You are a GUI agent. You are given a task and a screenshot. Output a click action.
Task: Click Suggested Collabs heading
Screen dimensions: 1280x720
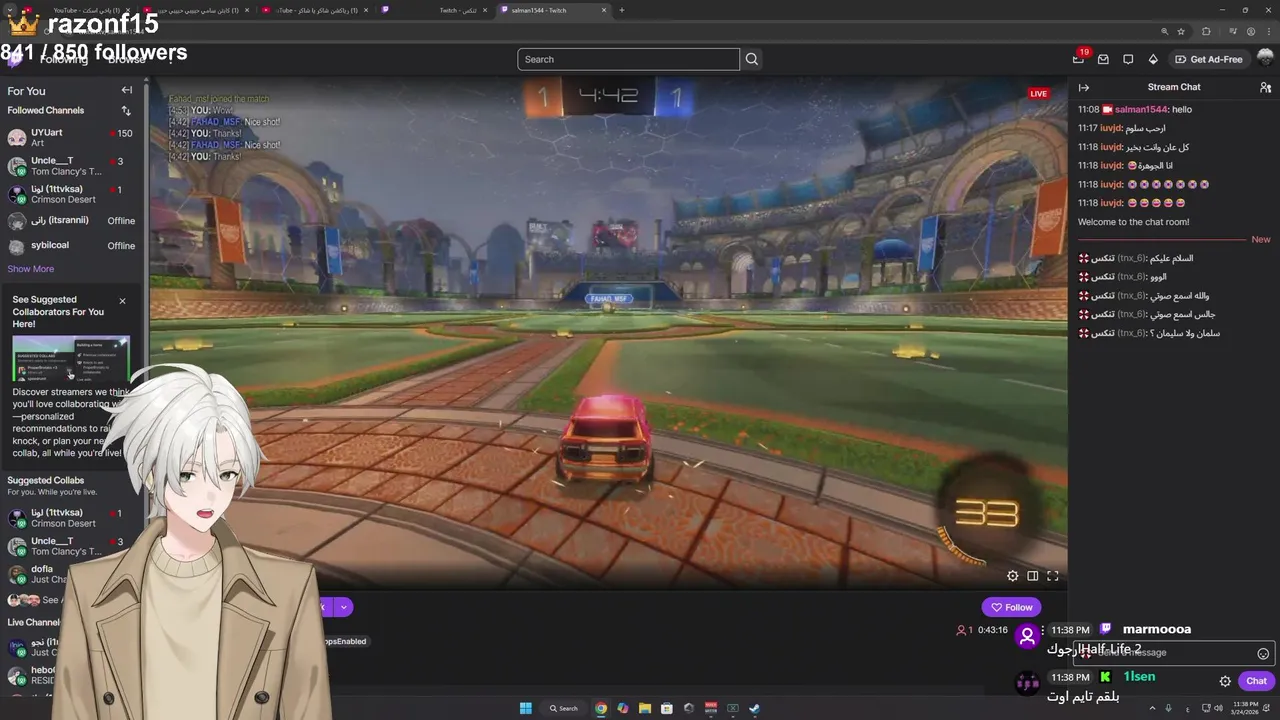coord(46,481)
